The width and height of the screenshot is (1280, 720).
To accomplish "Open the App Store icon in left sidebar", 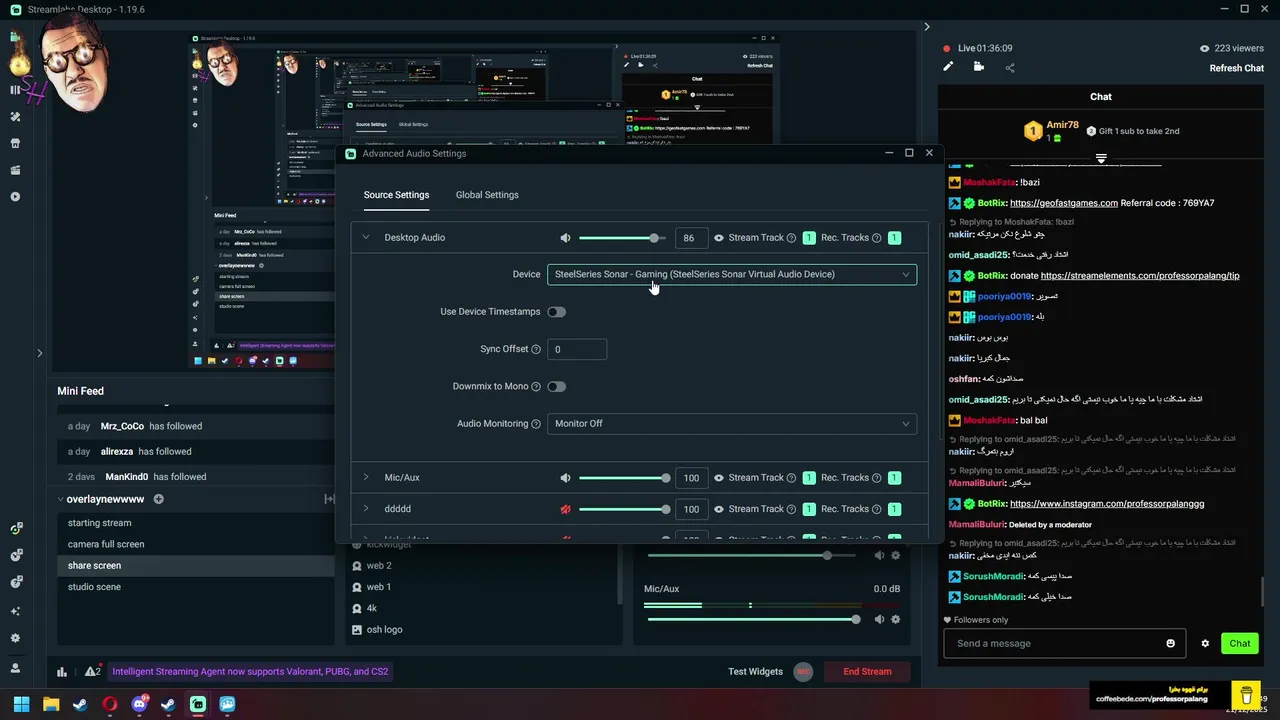I will tap(15, 143).
